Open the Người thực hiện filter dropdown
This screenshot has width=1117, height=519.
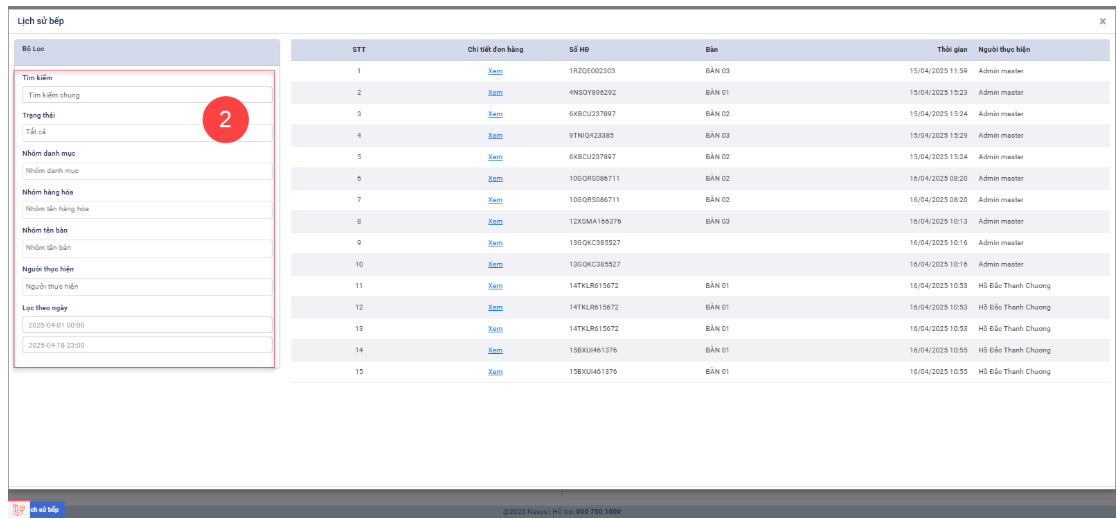coord(147,286)
